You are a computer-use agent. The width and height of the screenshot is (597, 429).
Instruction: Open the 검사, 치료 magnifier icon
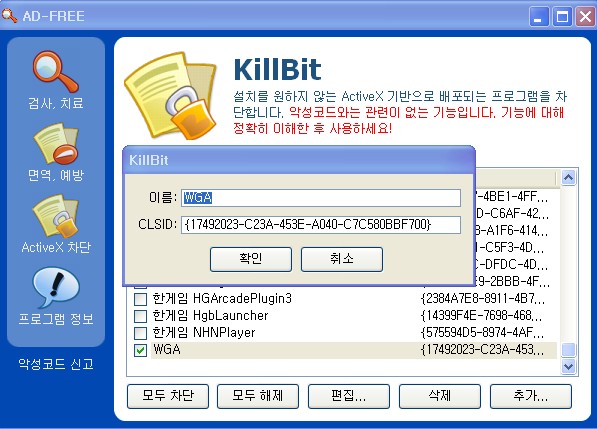(56, 72)
